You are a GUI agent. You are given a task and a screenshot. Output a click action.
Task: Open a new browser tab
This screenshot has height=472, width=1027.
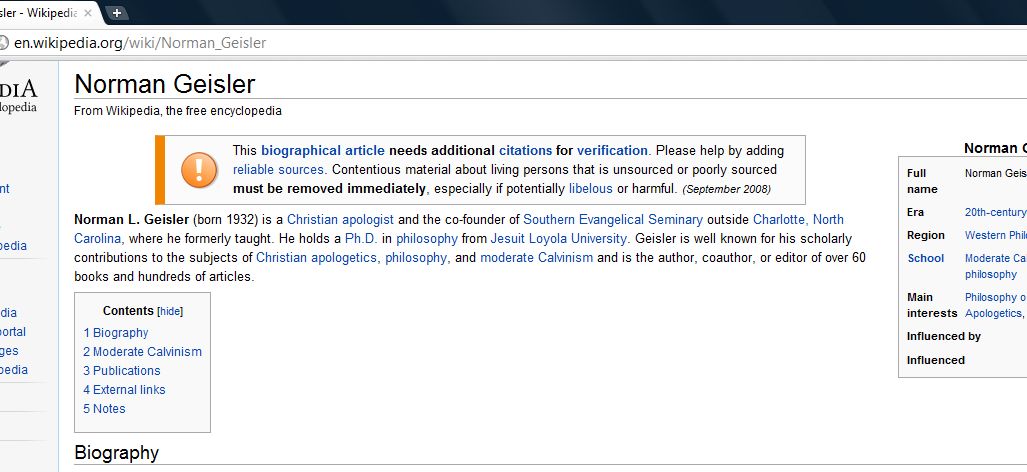(117, 12)
